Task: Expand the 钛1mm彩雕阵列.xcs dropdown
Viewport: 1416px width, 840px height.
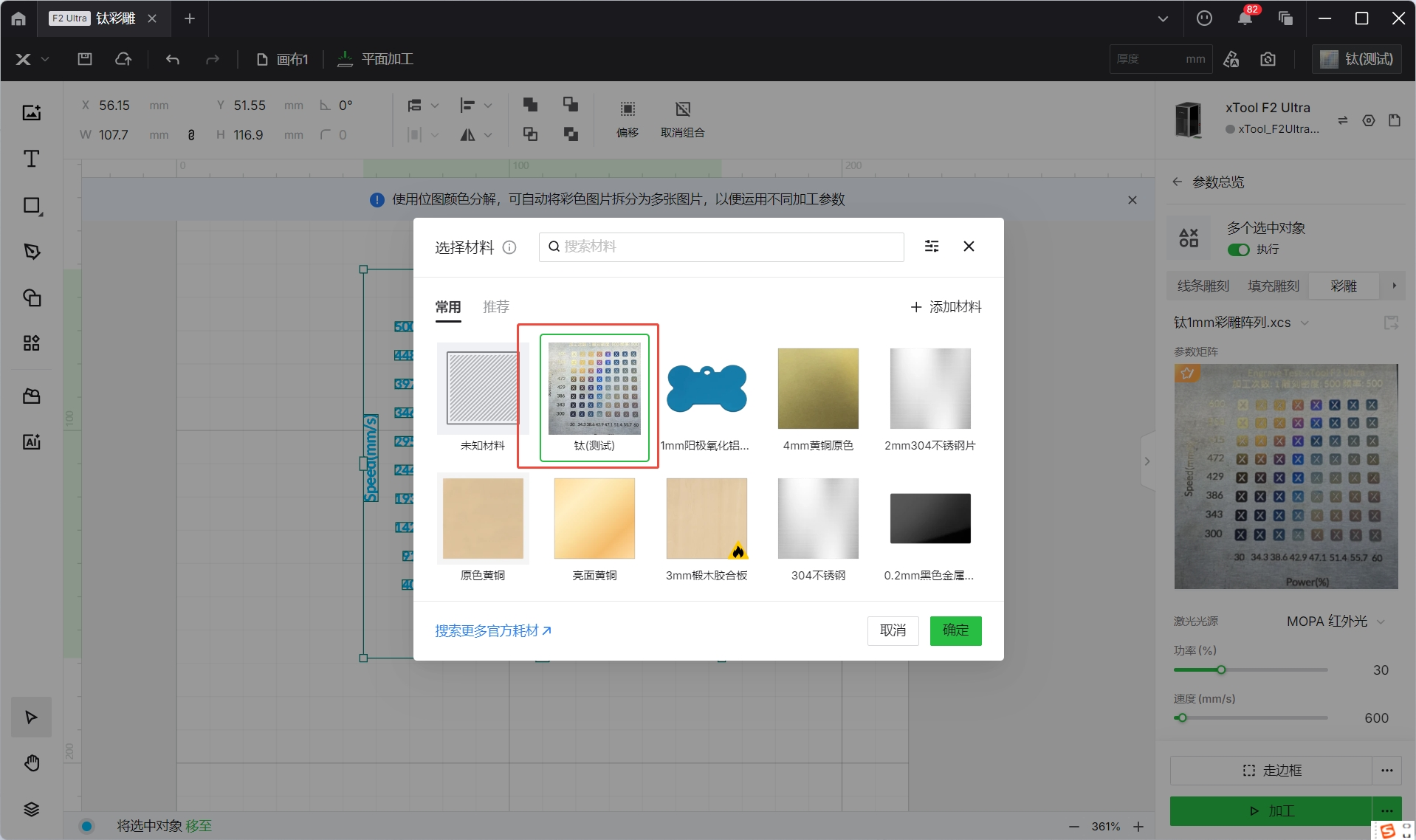Action: (1305, 323)
